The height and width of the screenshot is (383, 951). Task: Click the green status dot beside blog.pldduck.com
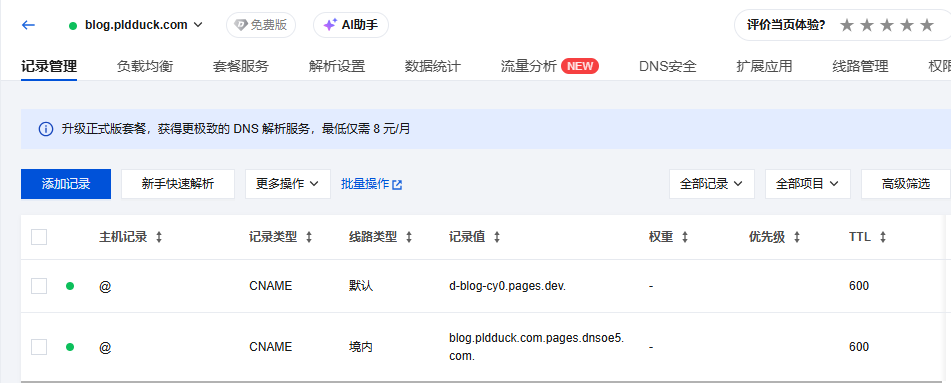coord(73,25)
